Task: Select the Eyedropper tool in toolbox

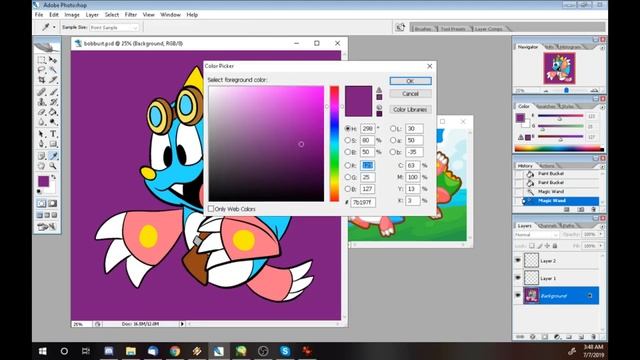Action: 53,156
